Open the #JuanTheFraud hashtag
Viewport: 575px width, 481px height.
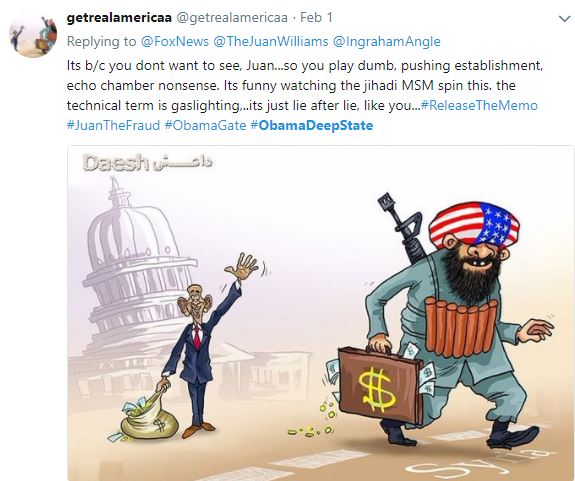(x=113, y=125)
